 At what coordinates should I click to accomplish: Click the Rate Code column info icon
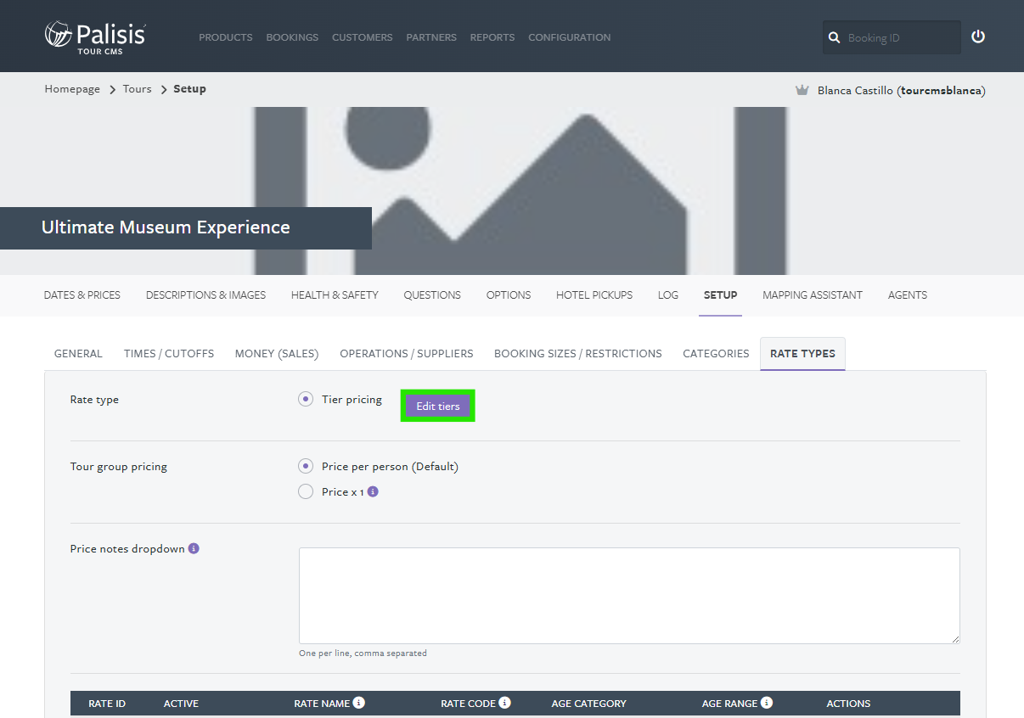tap(505, 702)
